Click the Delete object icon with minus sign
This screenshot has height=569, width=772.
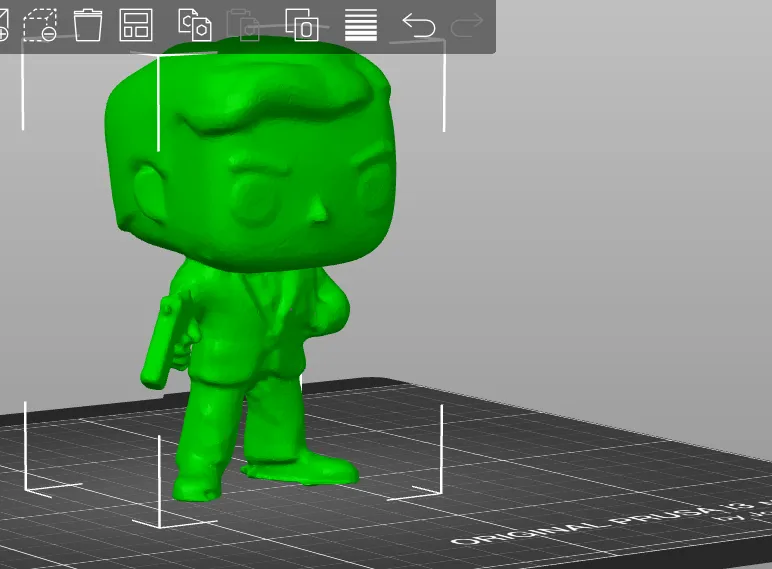coord(40,25)
